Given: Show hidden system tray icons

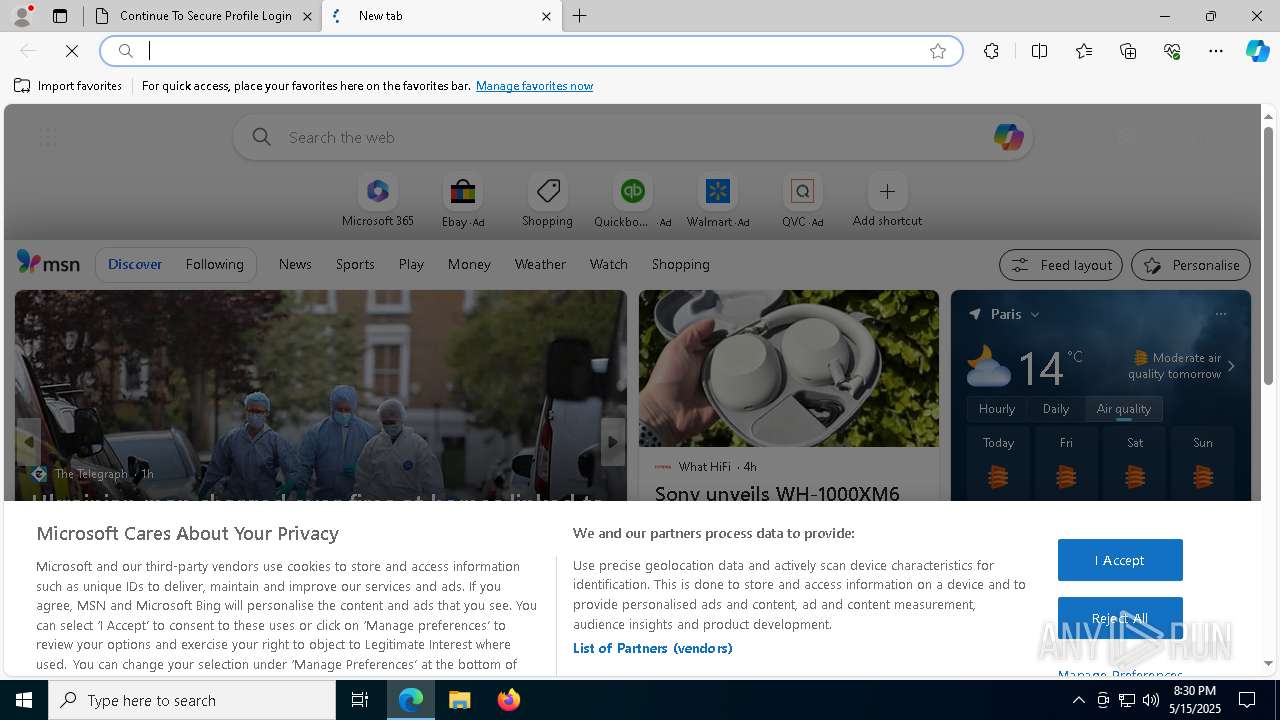Looking at the screenshot, I should (x=1078, y=700).
